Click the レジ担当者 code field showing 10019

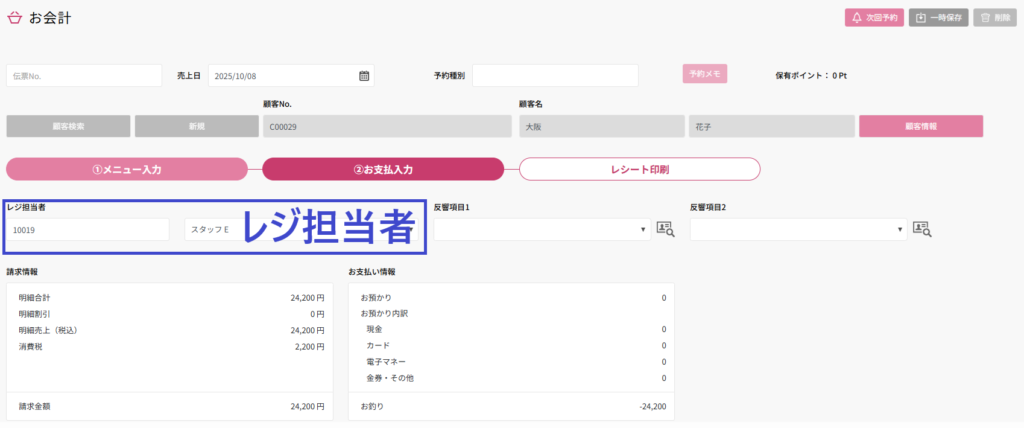[x=88, y=230]
